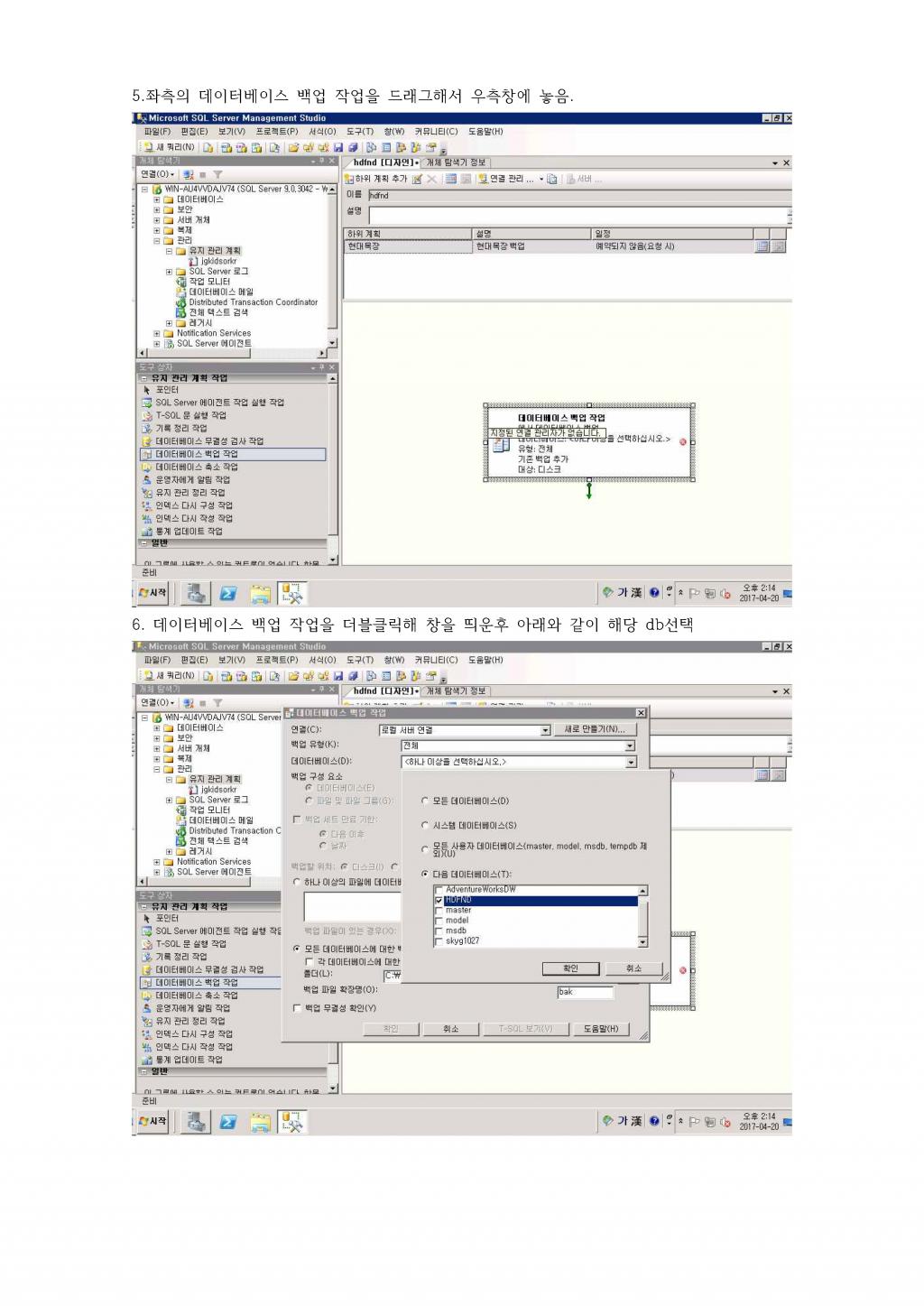Open the Edit menu in the upper screenshot
Viewport: 924px width, 1306px height.
[193, 132]
